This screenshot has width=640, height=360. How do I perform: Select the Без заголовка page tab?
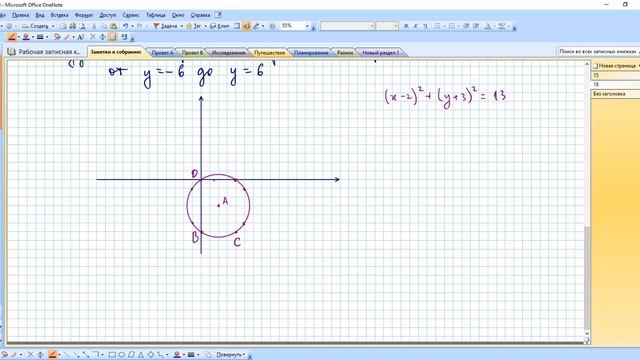pos(616,94)
